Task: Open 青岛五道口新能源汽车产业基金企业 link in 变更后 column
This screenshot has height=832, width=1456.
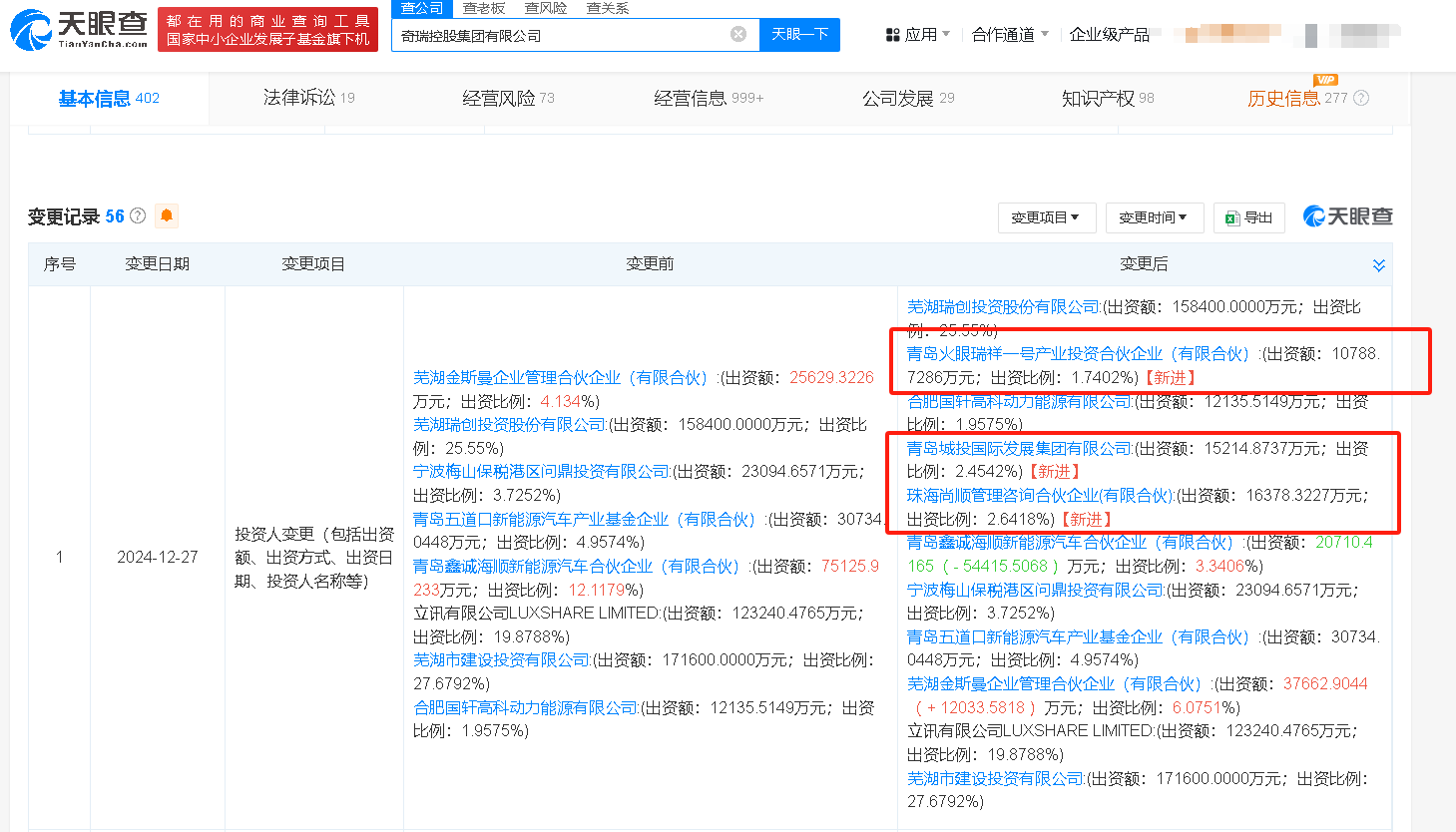Action: (x=1079, y=637)
